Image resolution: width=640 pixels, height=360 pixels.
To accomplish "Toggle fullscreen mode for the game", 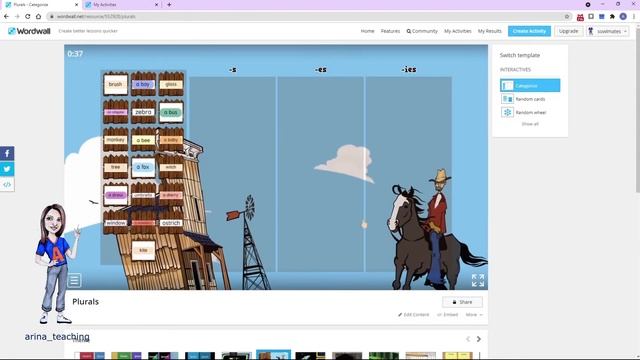I will click(x=478, y=280).
